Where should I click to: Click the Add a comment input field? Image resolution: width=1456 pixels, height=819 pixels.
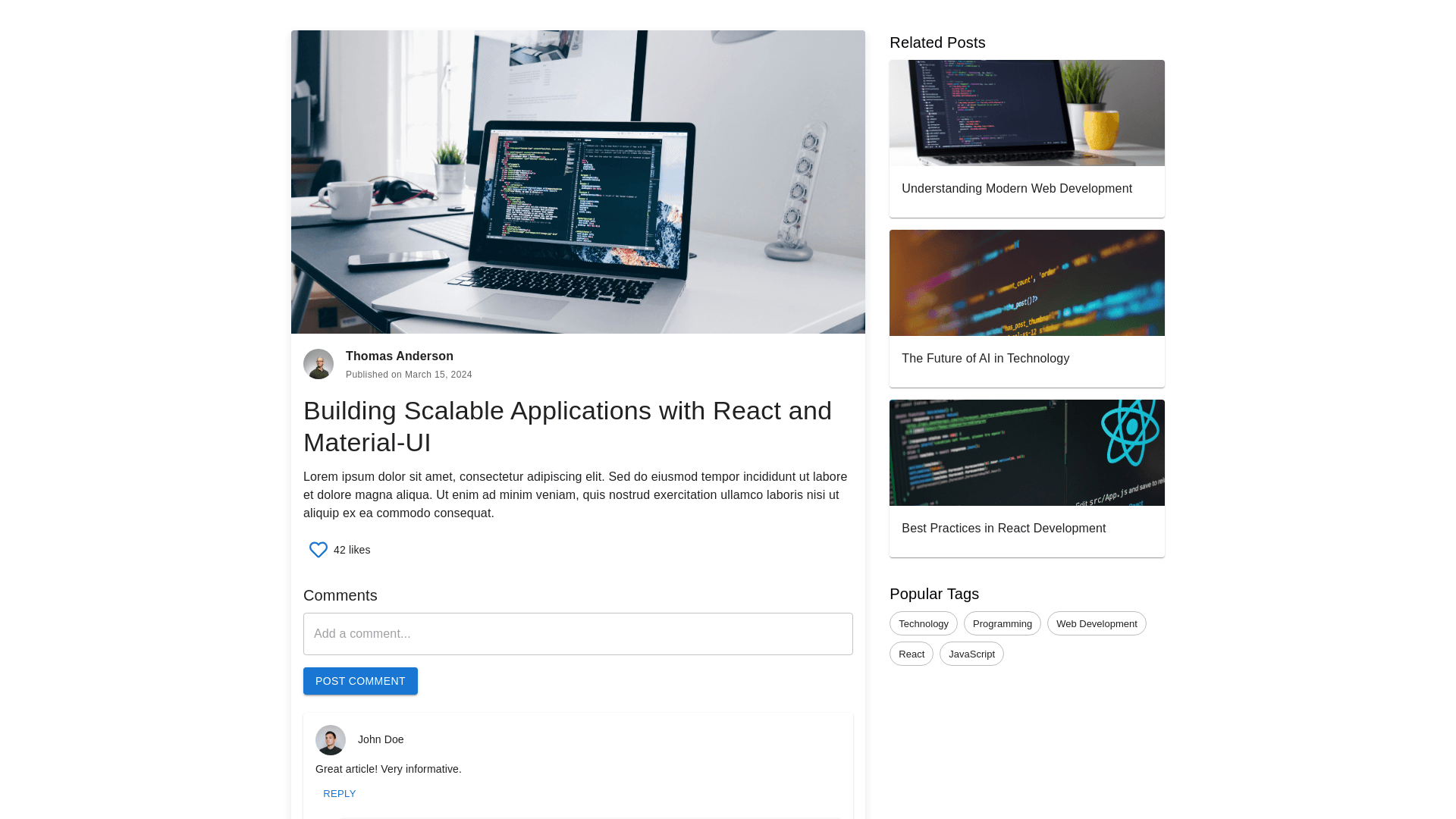tap(578, 634)
